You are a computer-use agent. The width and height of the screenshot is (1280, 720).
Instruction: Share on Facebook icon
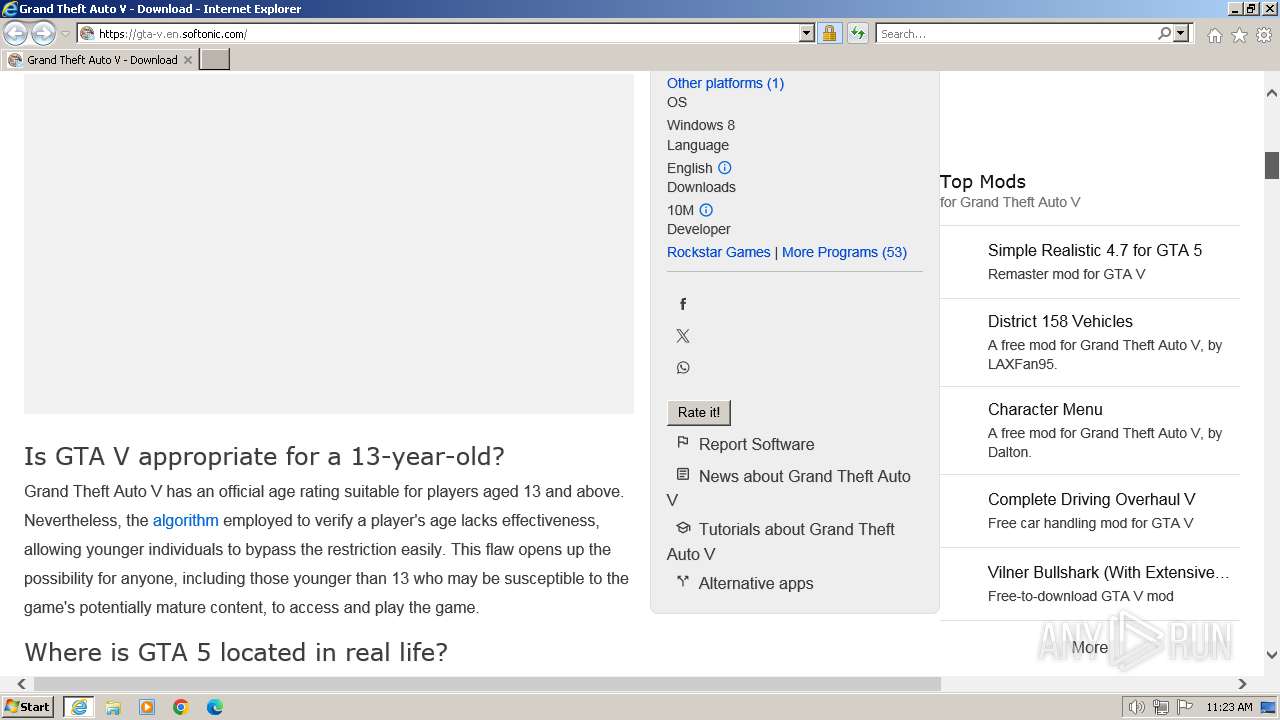coord(683,304)
